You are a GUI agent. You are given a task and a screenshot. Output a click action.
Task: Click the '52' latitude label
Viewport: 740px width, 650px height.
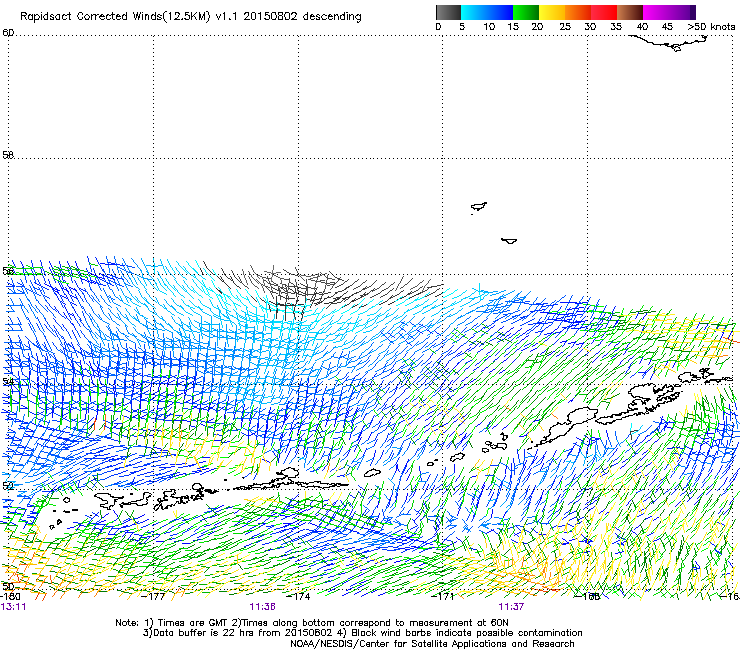click(7, 486)
